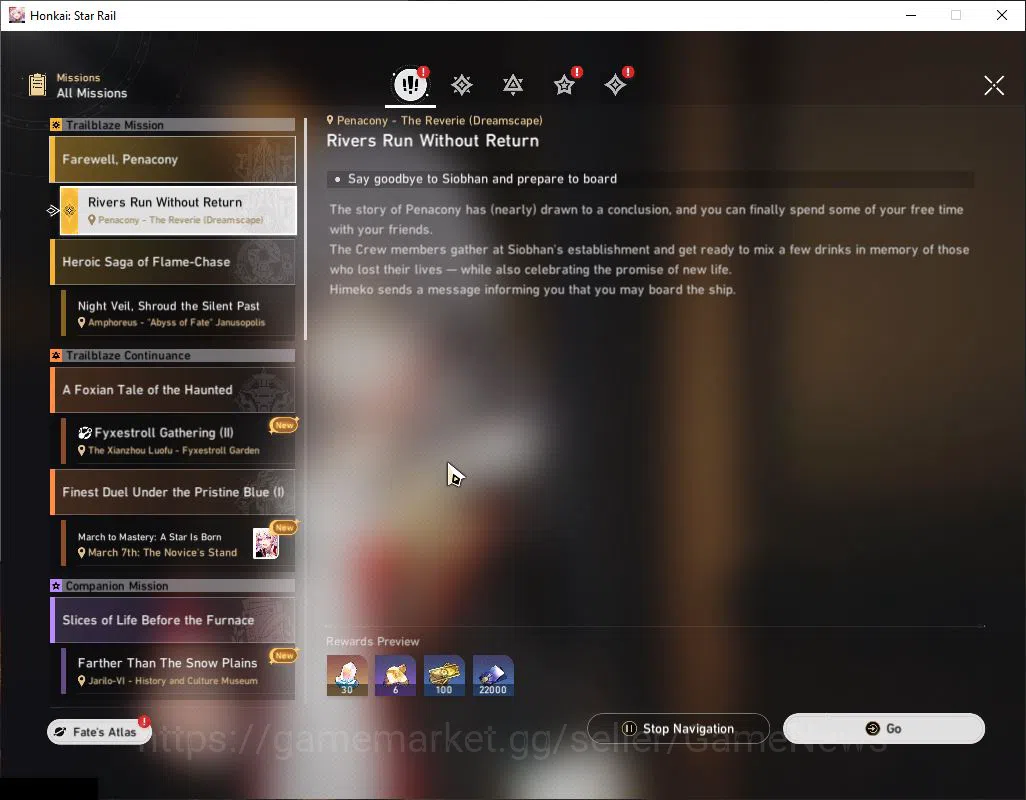Open the Fate's Atlas button
The image size is (1026, 800).
click(99, 731)
